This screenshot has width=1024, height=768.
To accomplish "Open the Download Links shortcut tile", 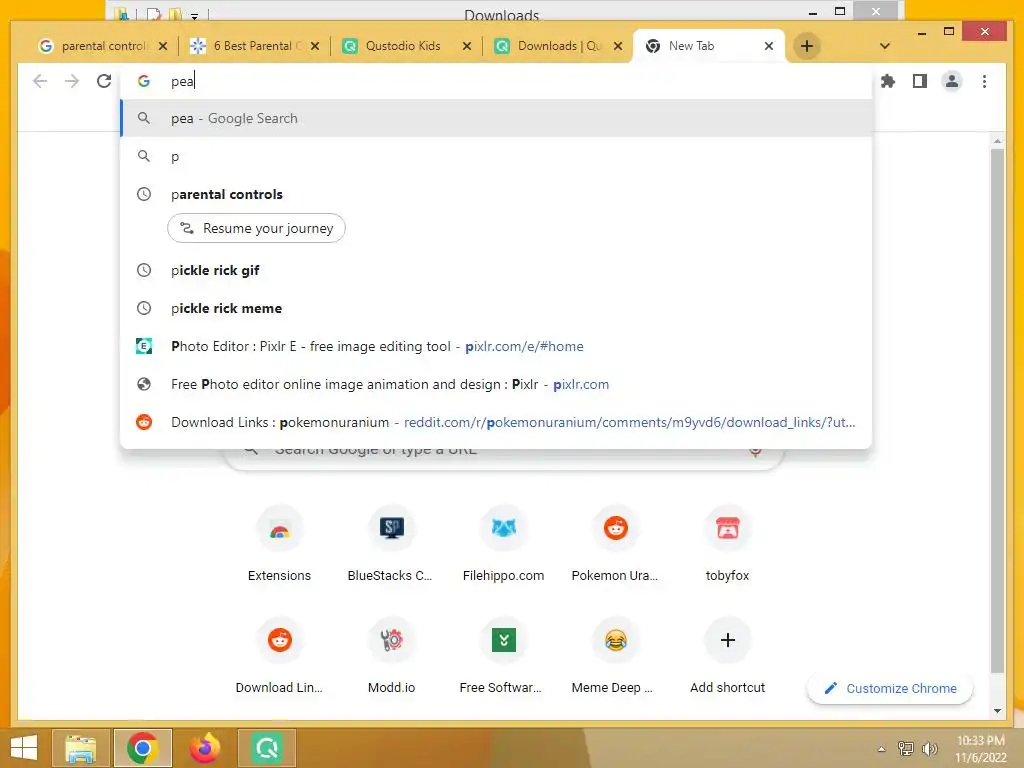I will [280, 656].
